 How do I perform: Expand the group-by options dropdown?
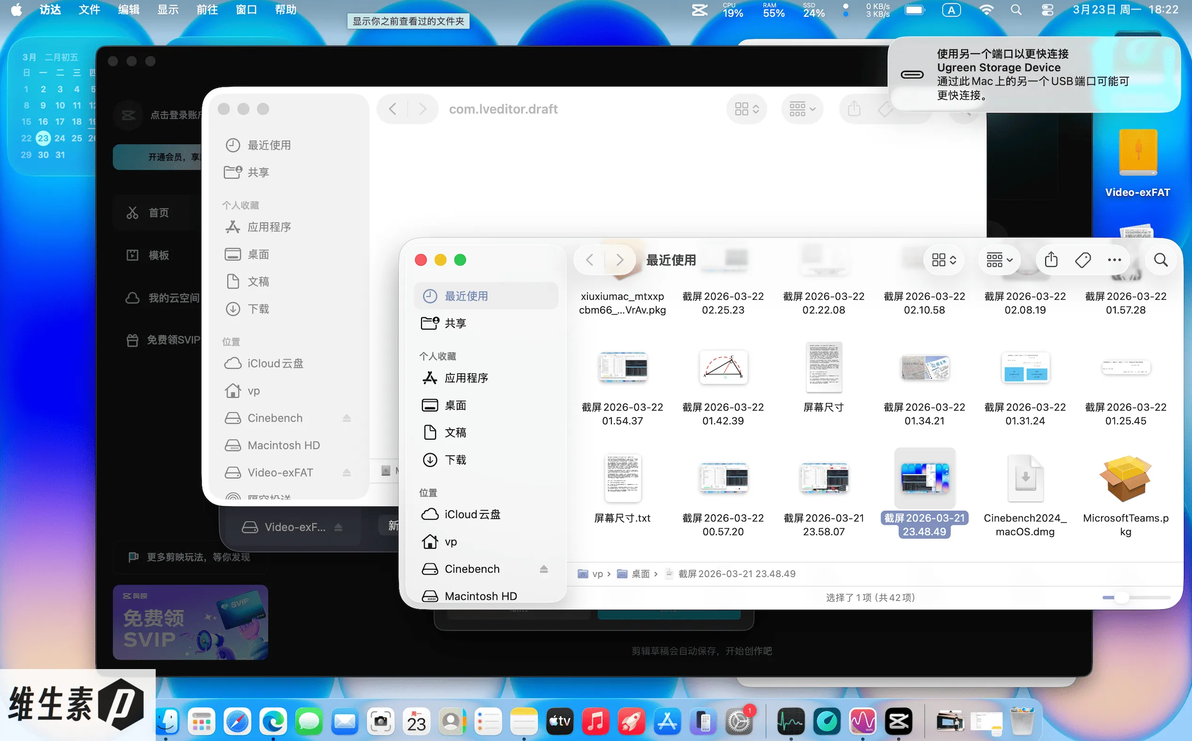point(999,260)
